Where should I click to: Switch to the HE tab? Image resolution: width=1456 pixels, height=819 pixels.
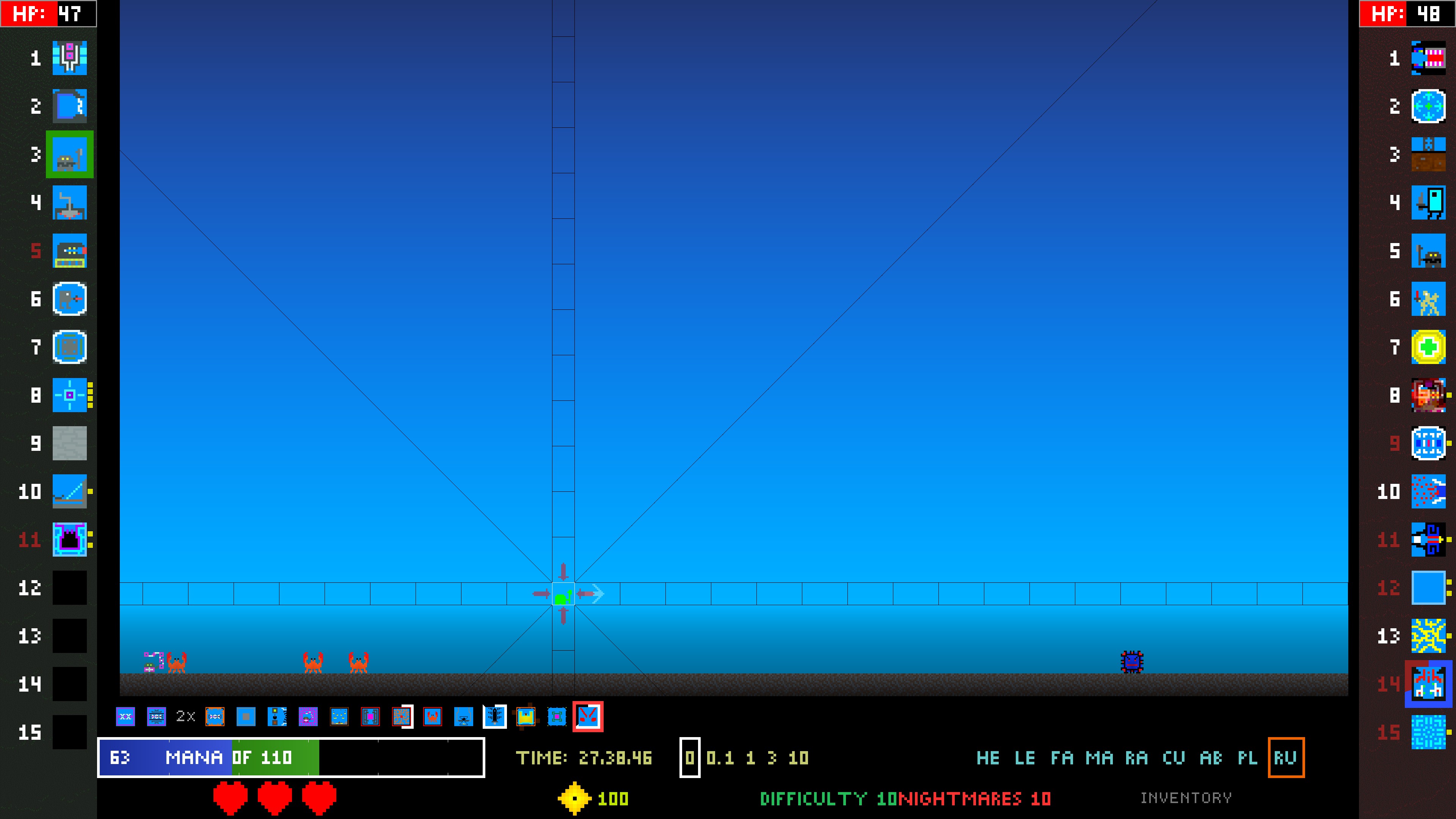988,758
